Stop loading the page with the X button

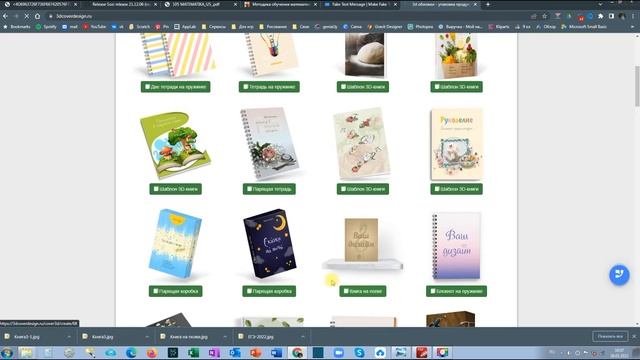coord(27,16)
